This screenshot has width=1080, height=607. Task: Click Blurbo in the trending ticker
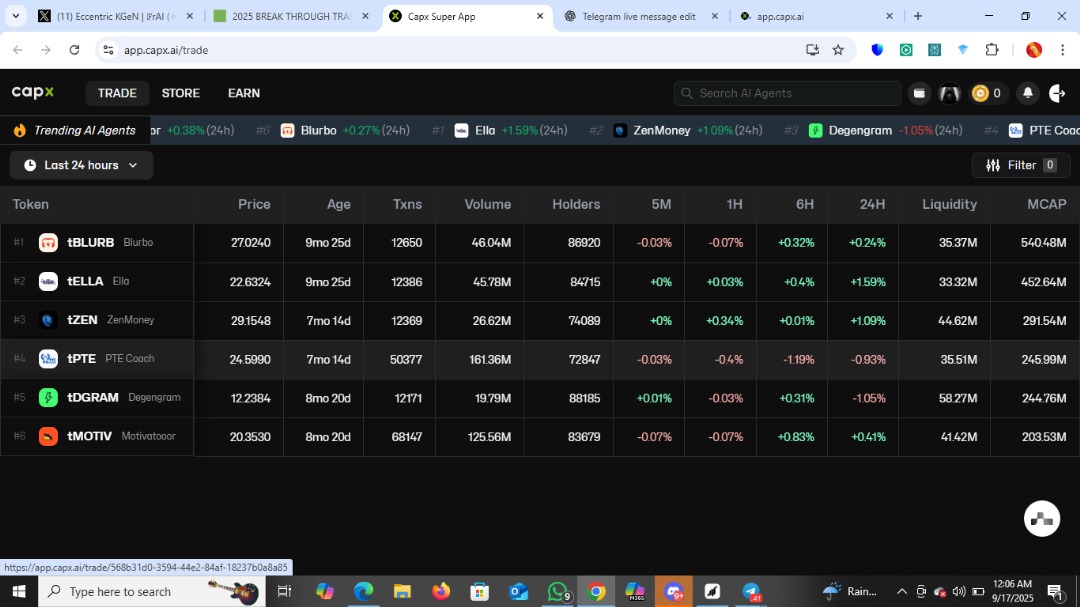[318, 130]
